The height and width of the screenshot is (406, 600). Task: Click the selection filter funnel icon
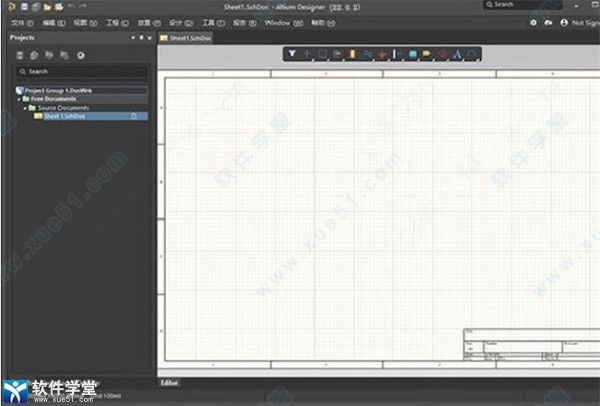pos(292,54)
